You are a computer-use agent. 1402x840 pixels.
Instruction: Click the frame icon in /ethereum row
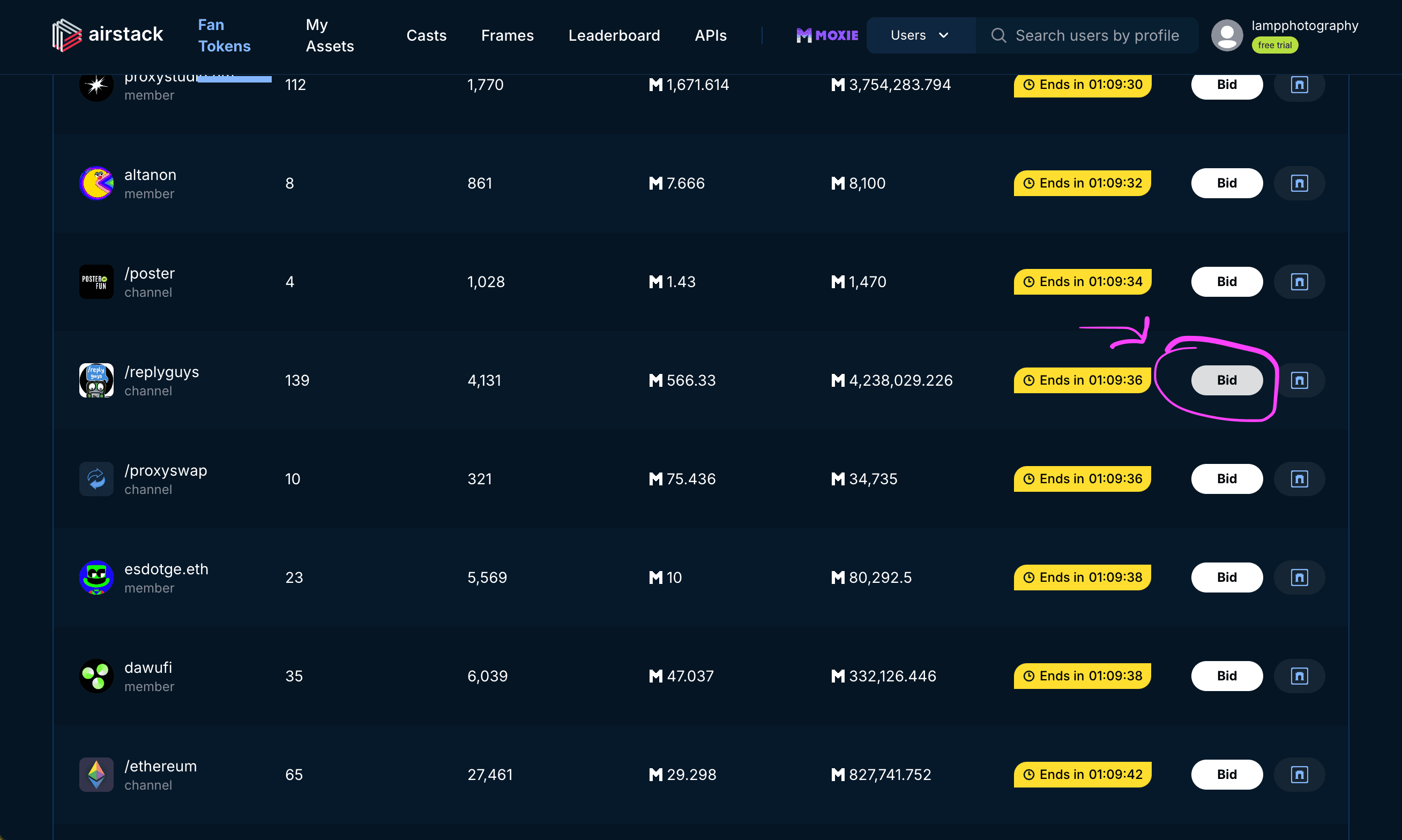click(1299, 774)
